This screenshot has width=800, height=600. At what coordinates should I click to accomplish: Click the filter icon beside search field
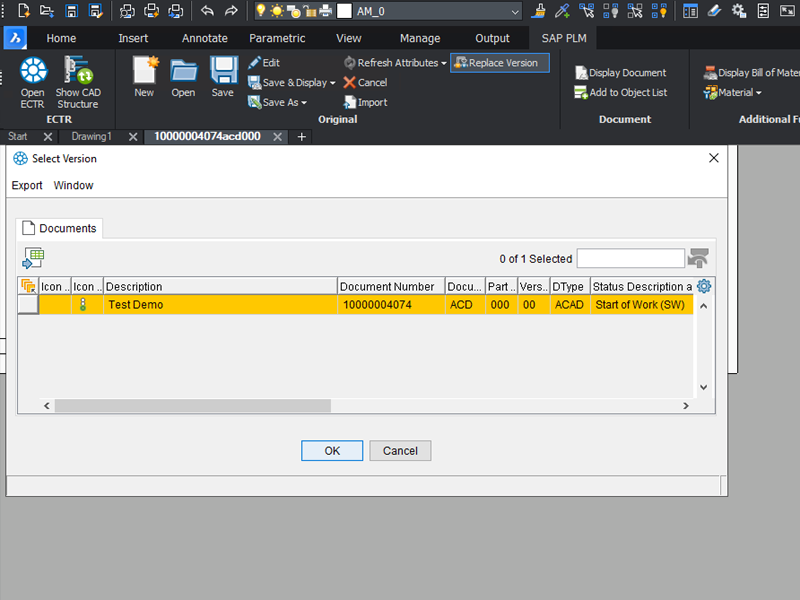699,258
